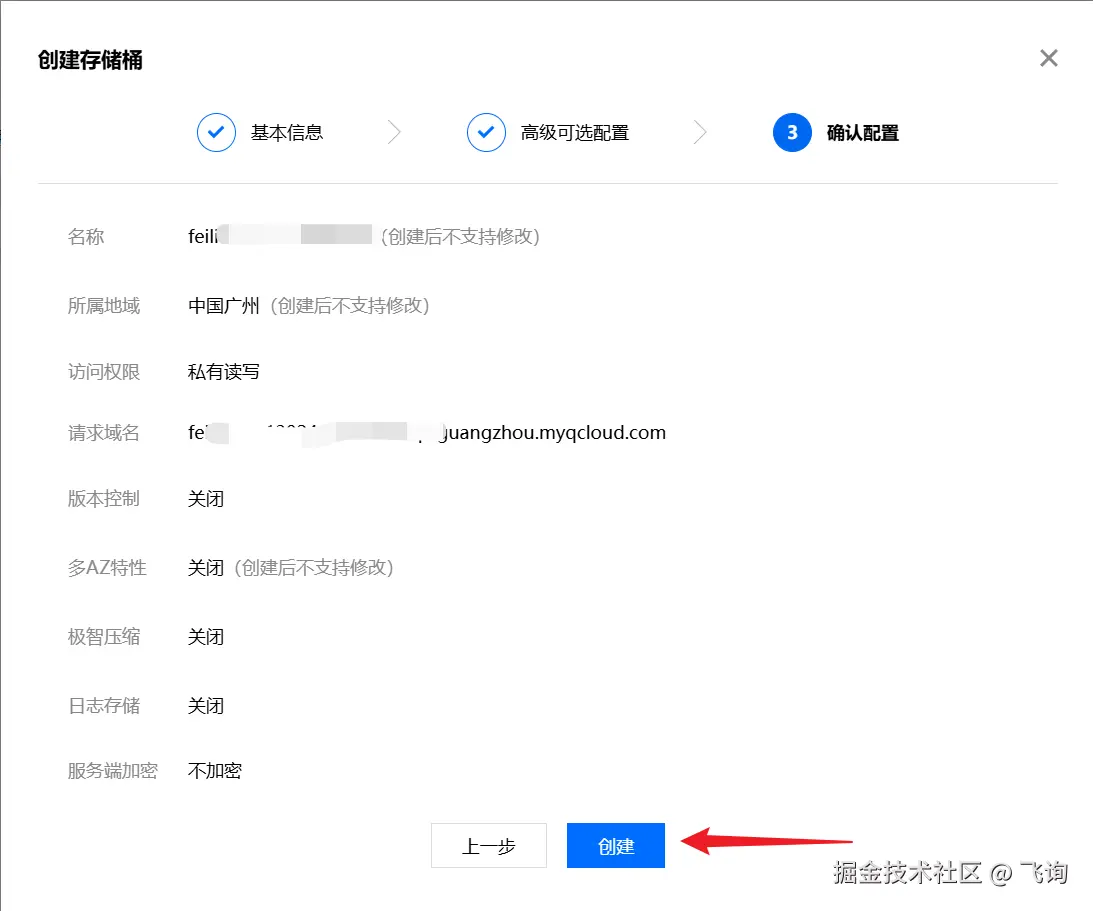Click the 不加密 encryption value
This screenshot has width=1093, height=911.
click(215, 770)
